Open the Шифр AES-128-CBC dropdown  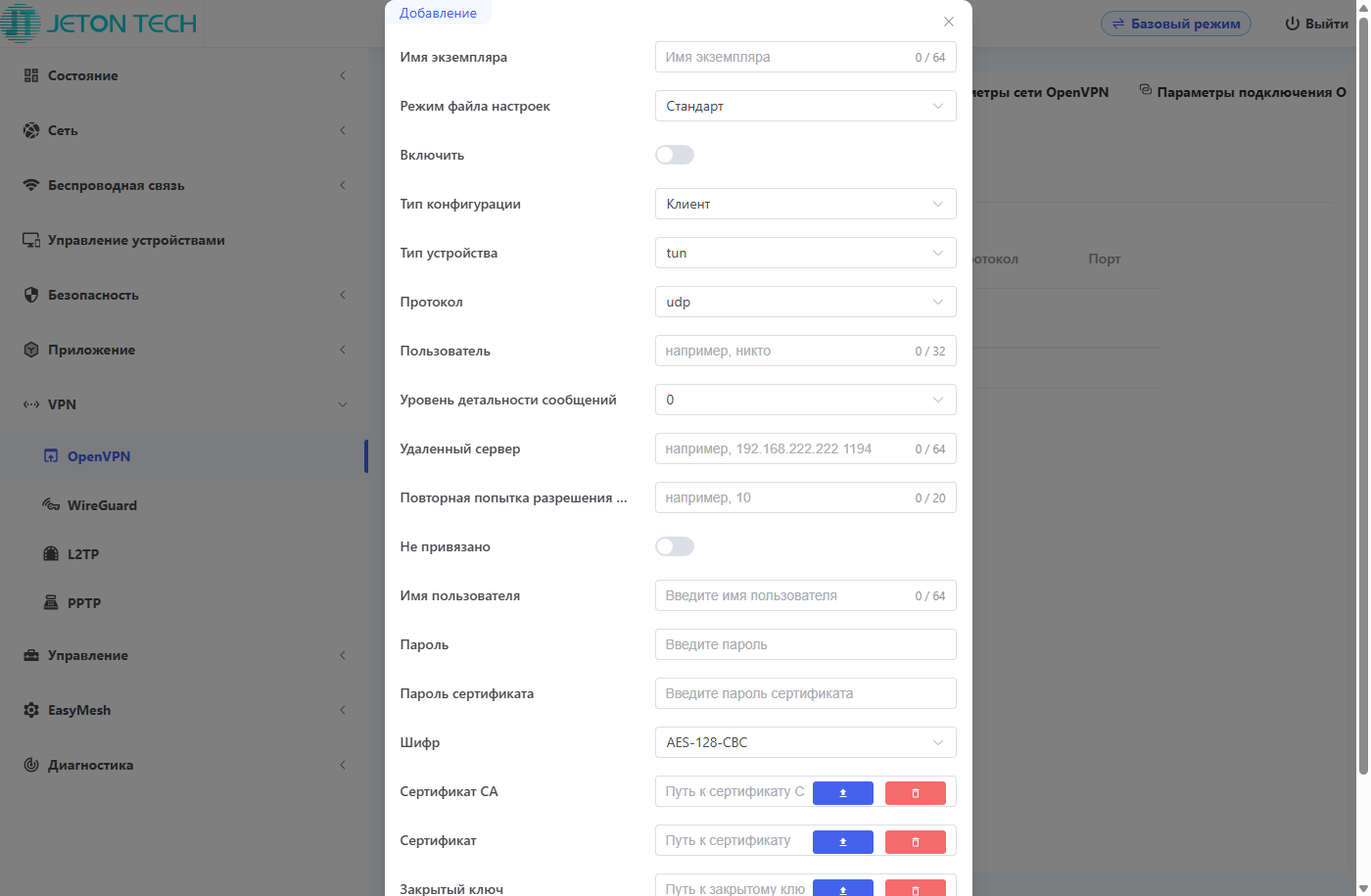pyautogui.click(x=805, y=742)
